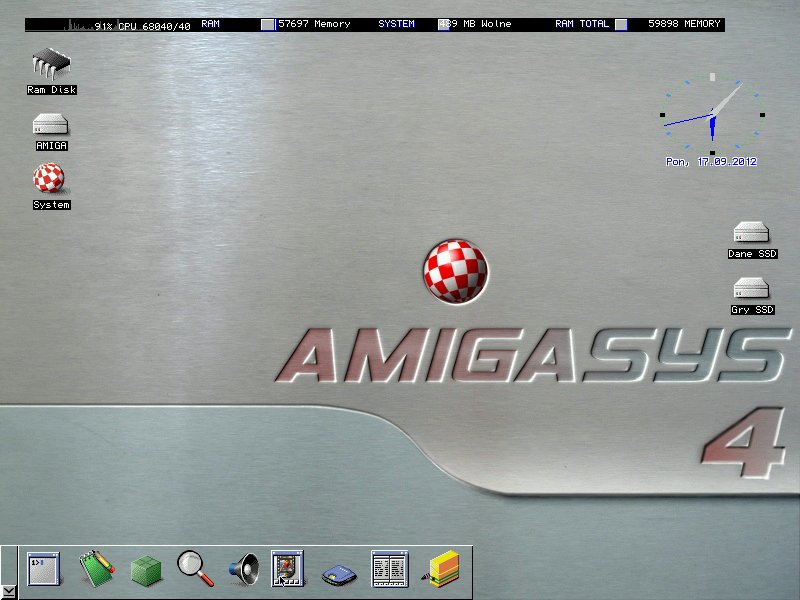Launch the two-pane file manager icon

(x=390, y=568)
